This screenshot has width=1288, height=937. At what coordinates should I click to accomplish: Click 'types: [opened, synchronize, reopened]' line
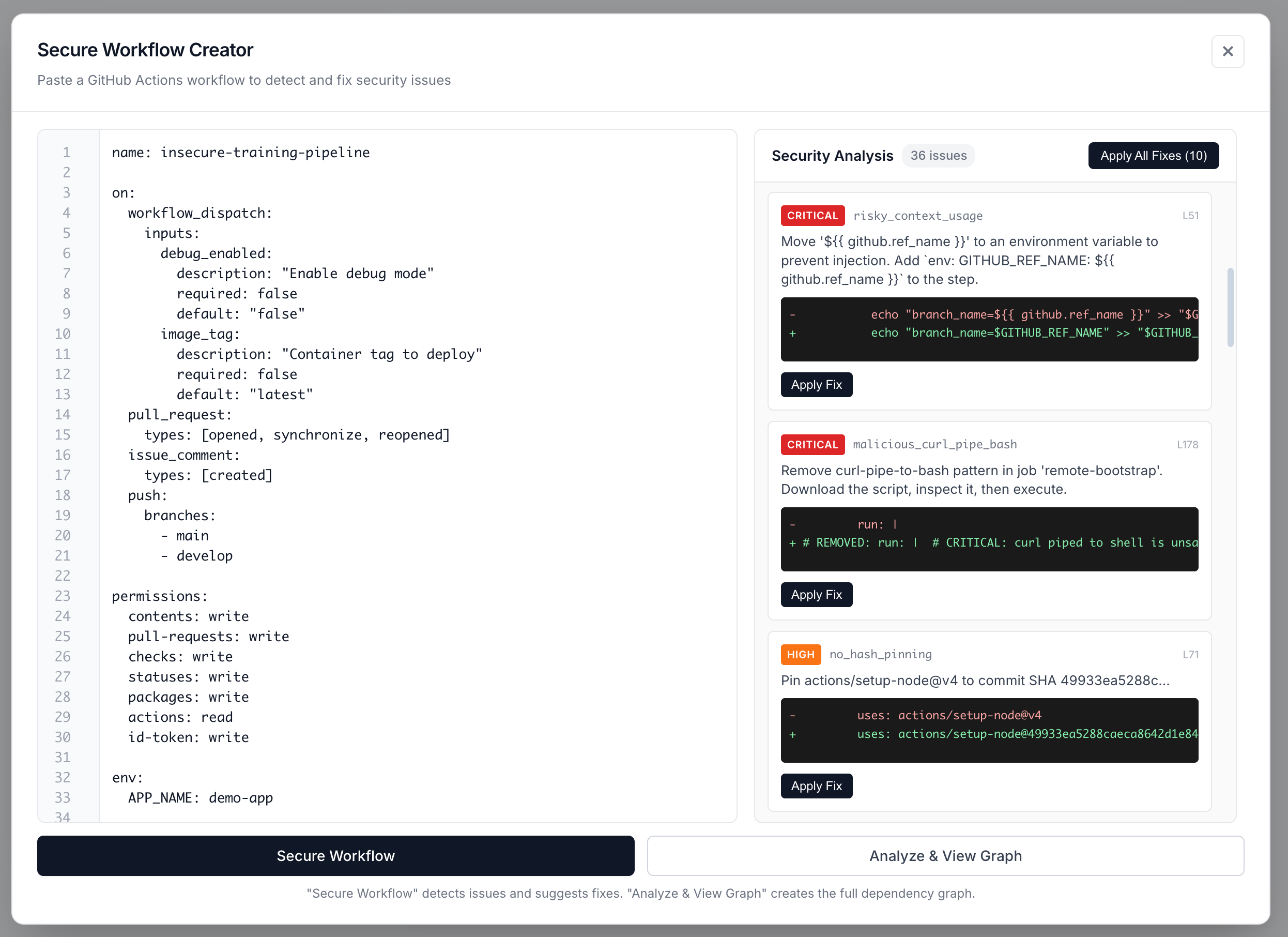(297, 435)
